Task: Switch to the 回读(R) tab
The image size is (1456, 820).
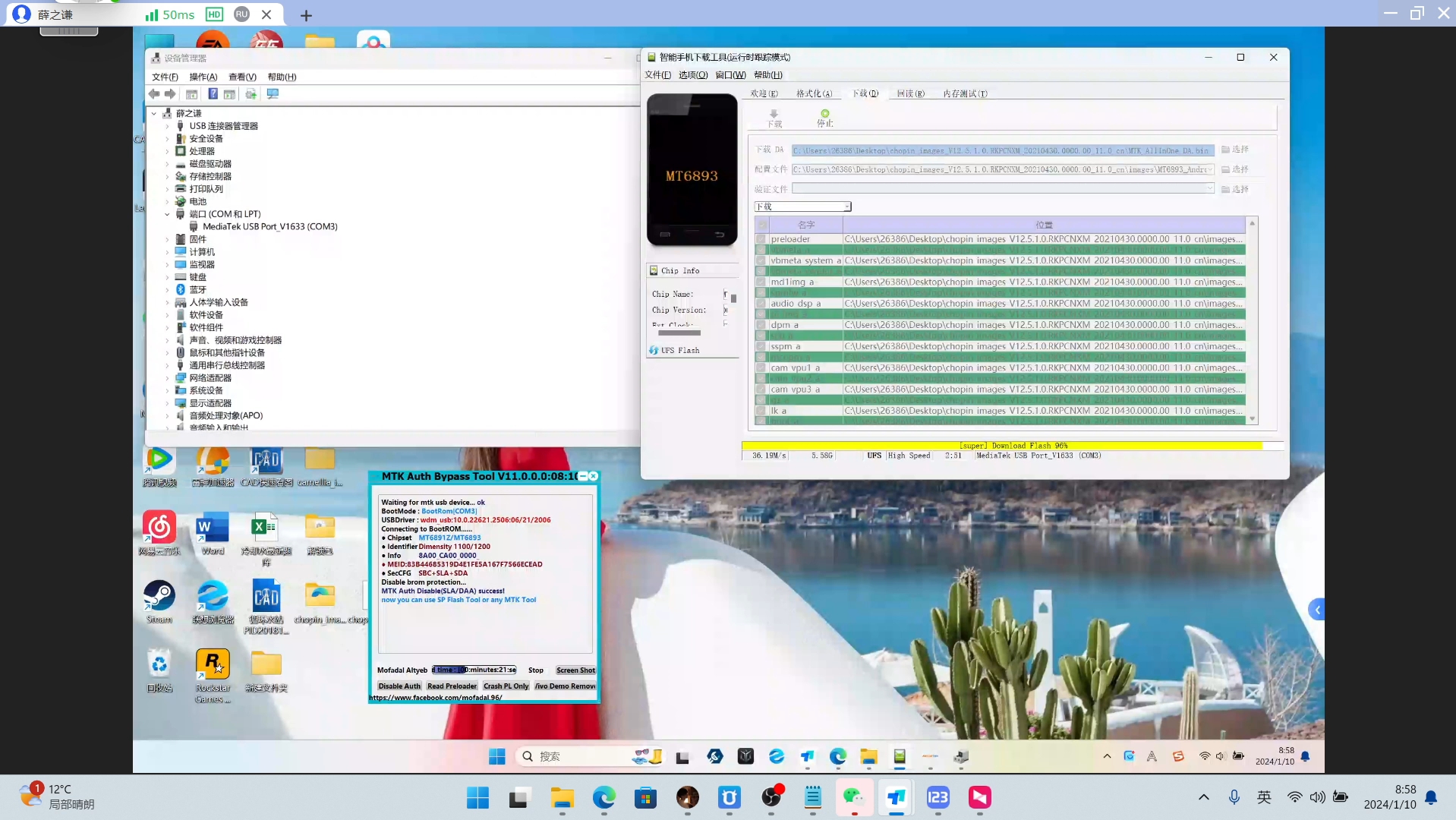Action: point(910,93)
